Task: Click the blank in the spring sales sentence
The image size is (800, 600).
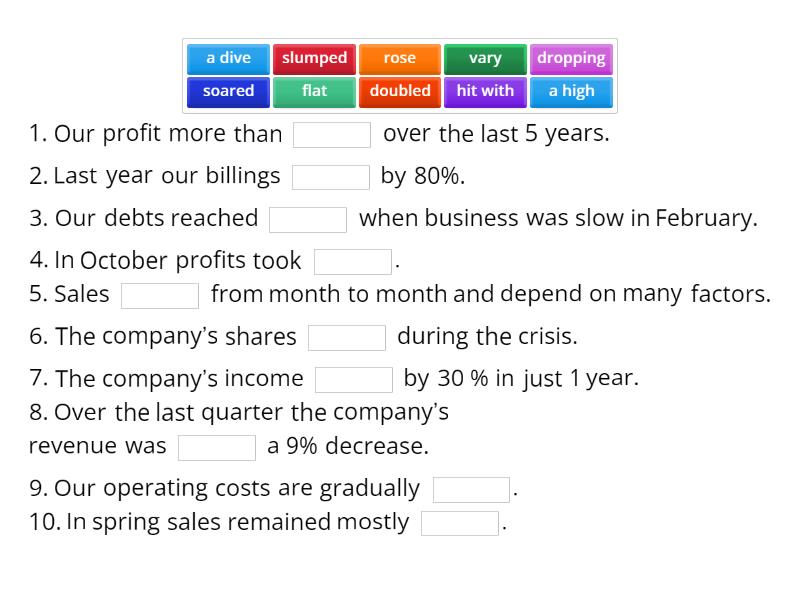Action: tap(460, 521)
